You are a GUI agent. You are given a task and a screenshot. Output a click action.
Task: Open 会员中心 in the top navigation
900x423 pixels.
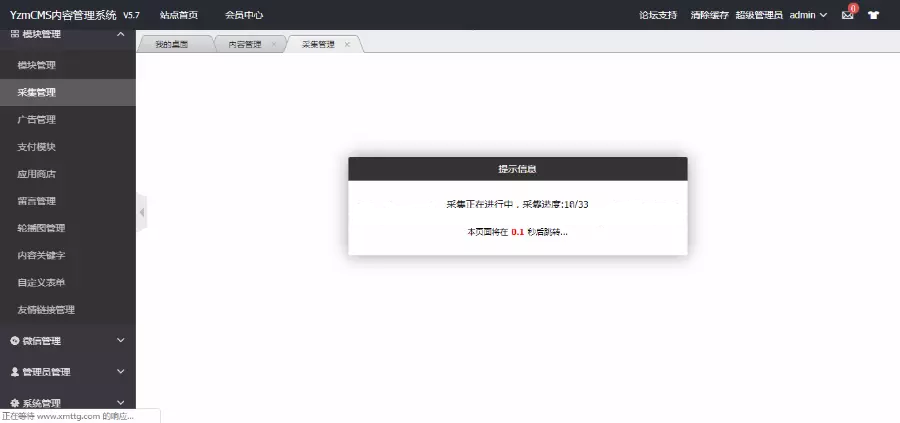[x=244, y=15]
